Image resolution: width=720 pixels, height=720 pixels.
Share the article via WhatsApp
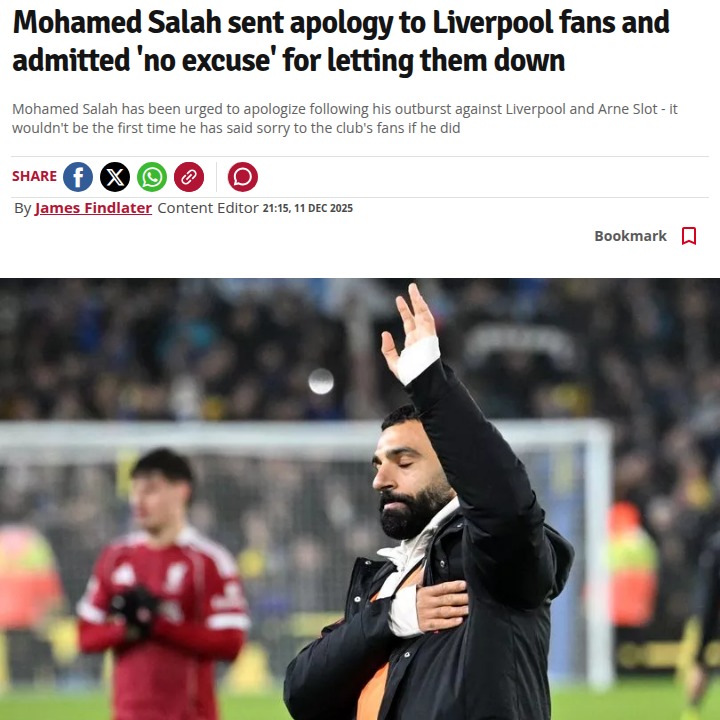coord(152,177)
